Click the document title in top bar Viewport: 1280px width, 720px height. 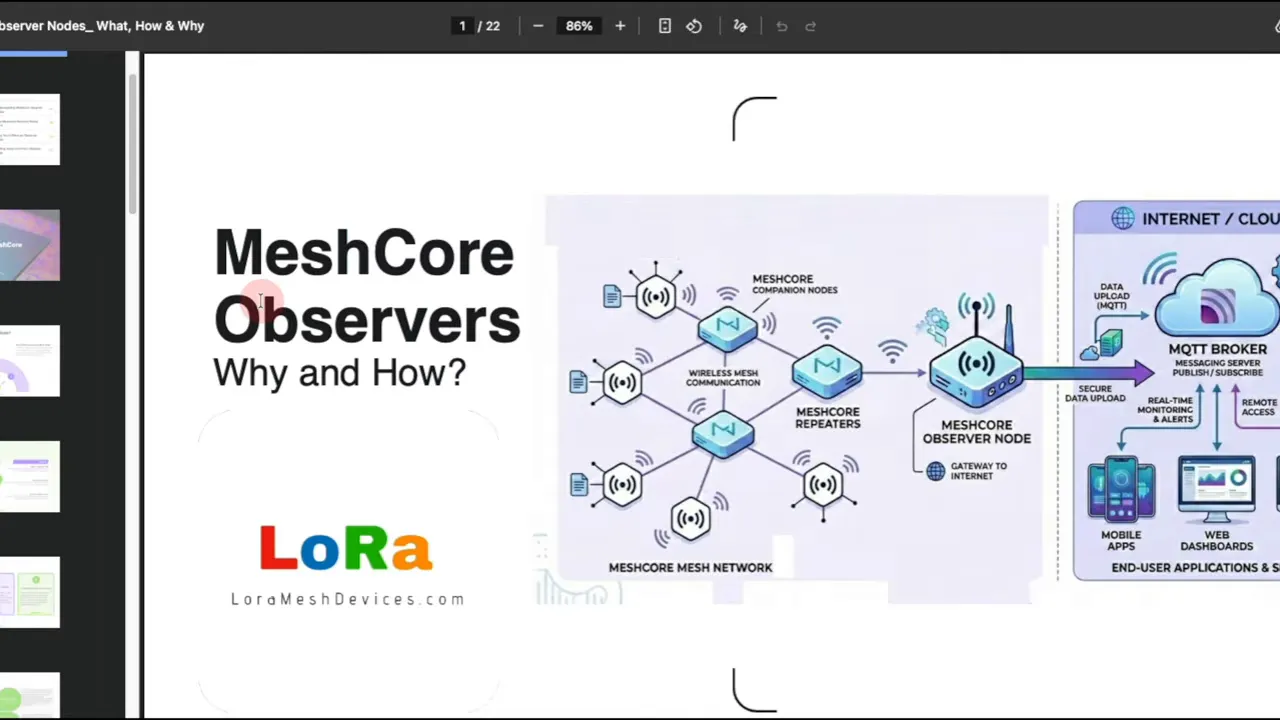[x=102, y=26]
